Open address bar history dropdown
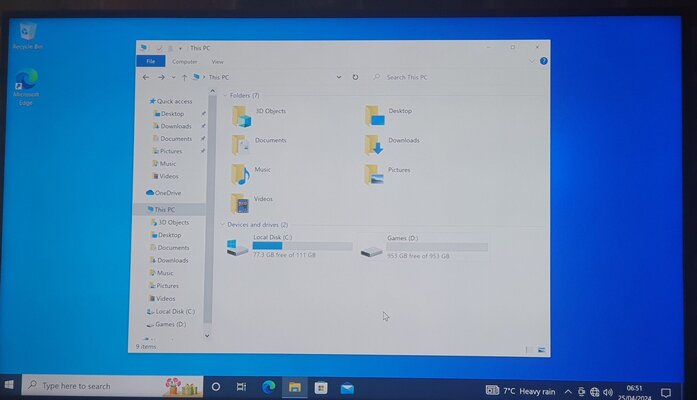Image resolution: width=697 pixels, height=400 pixels. pyautogui.click(x=339, y=77)
